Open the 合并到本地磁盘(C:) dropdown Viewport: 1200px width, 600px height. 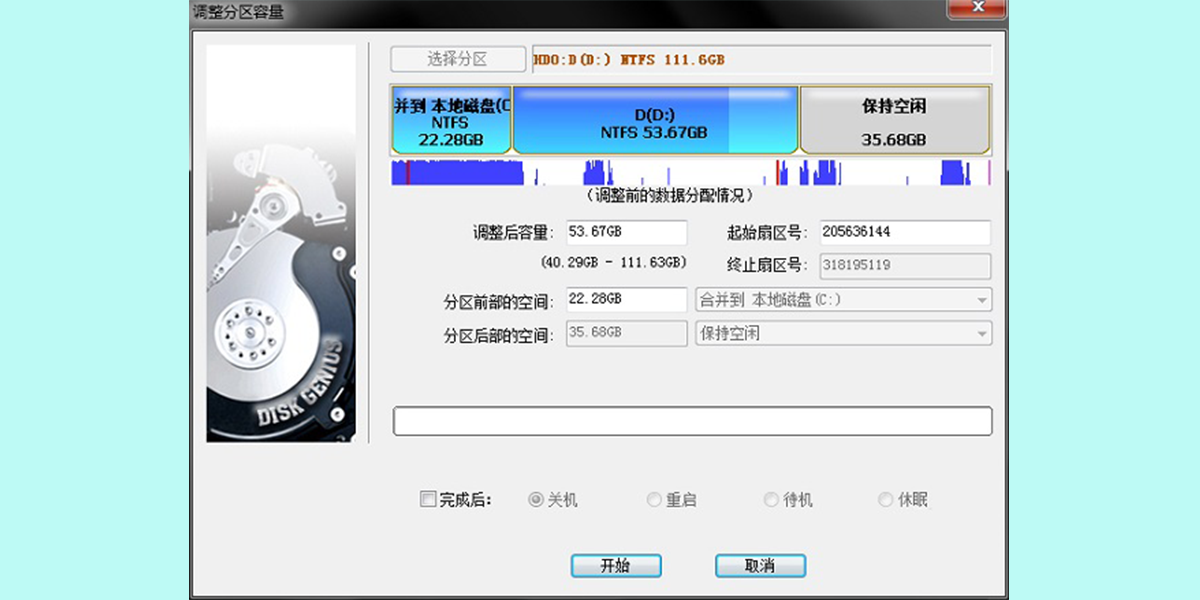840,299
